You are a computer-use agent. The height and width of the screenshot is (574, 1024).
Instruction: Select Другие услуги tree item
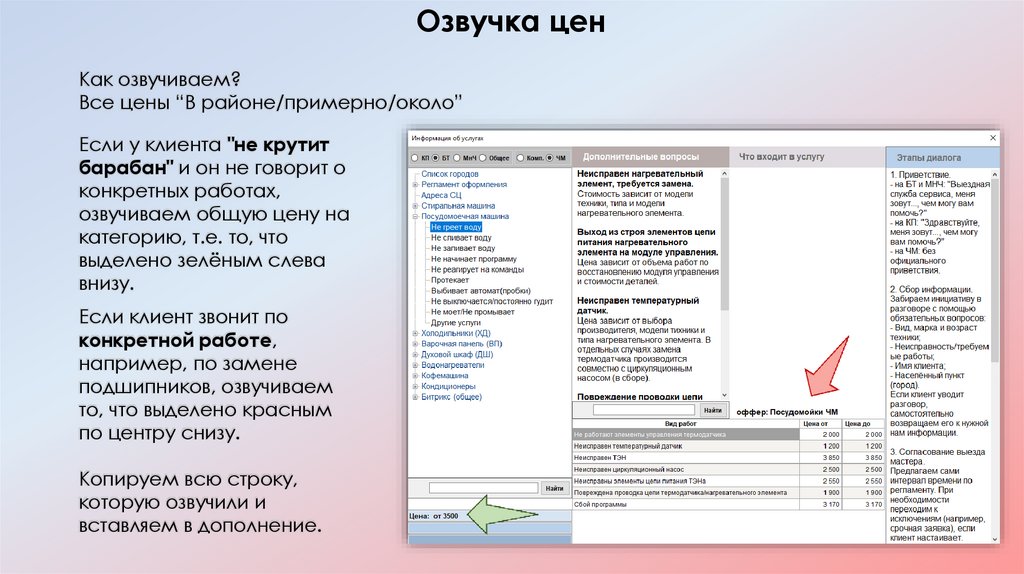(455, 323)
